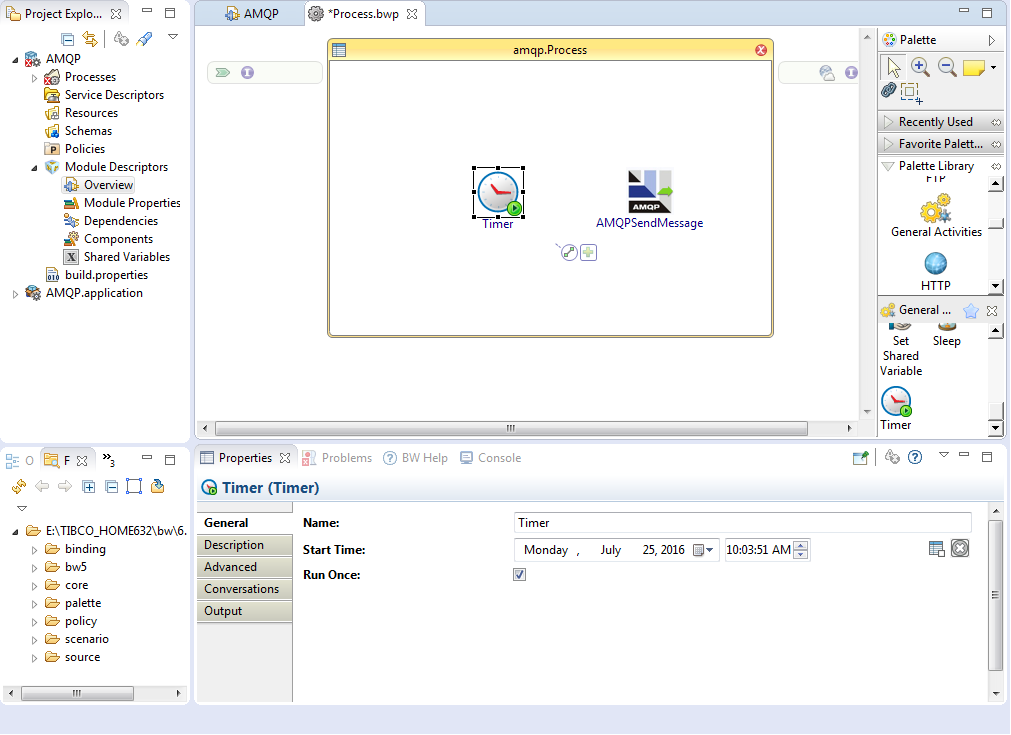Click the process table icon in header
Screen dimensions: 1011x735
pyautogui.click(x=339, y=50)
